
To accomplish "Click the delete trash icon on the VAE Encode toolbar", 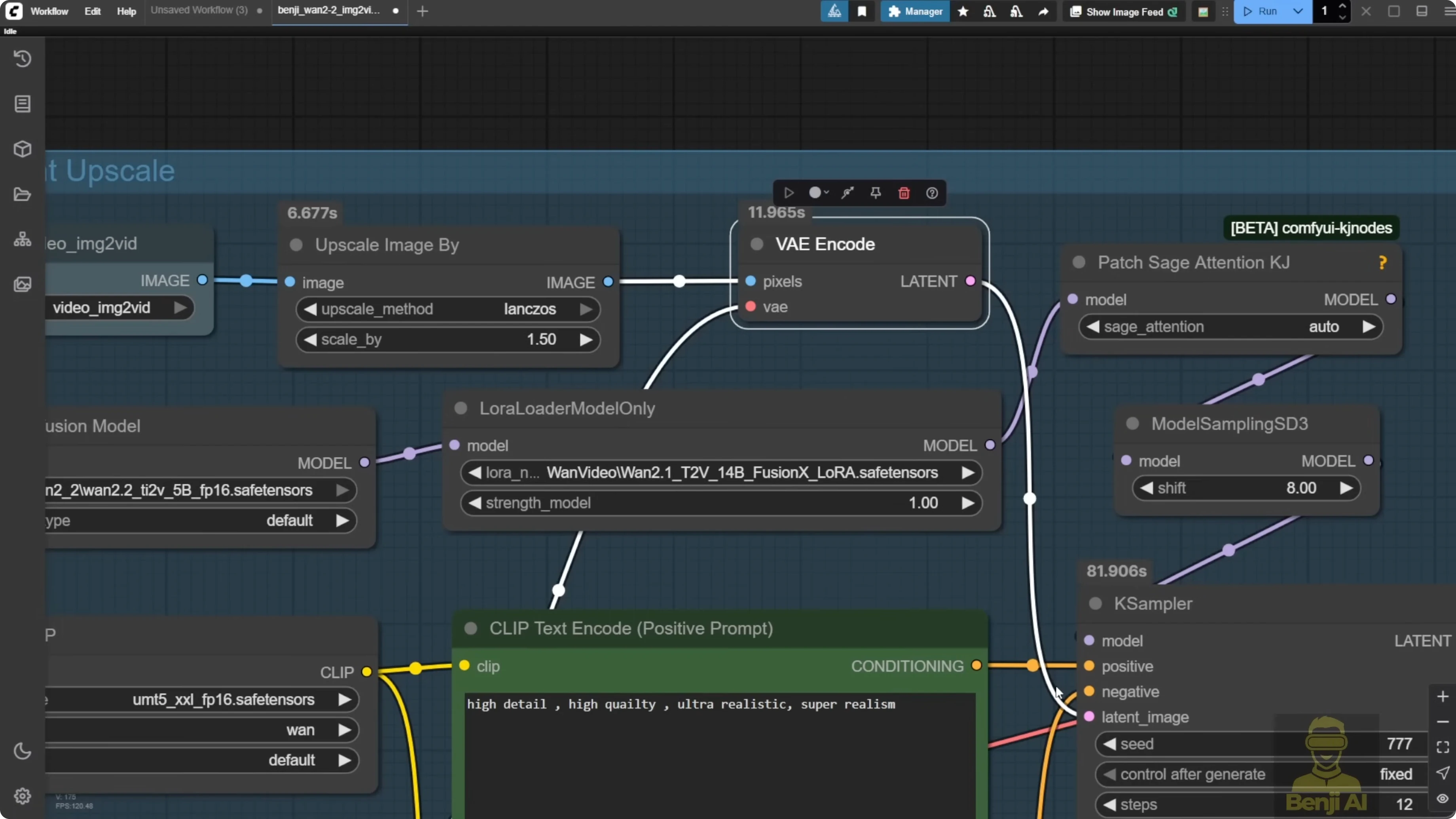I will 904,193.
